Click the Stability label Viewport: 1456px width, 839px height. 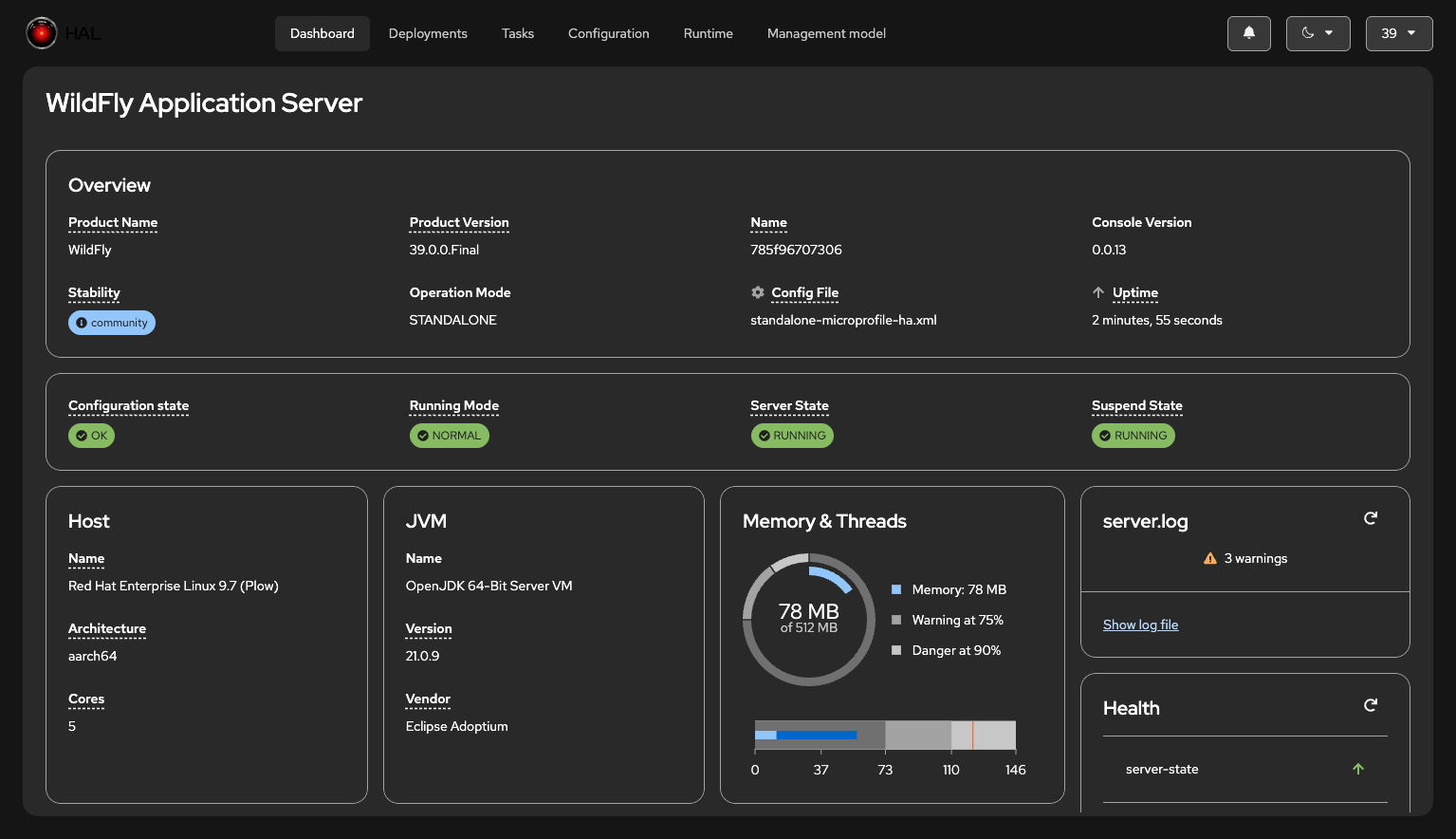[x=94, y=292]
